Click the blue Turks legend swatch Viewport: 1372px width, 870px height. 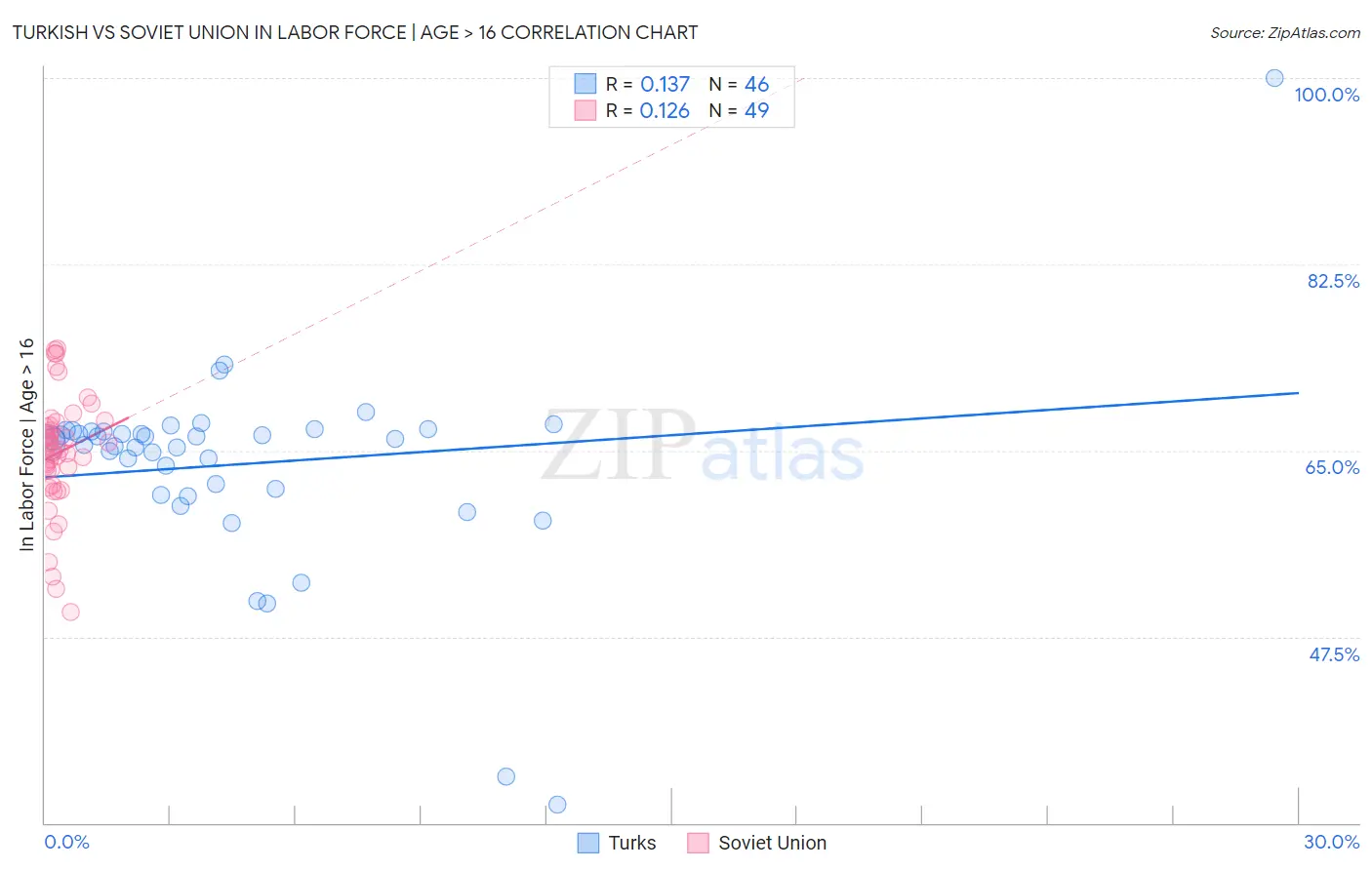588,843
